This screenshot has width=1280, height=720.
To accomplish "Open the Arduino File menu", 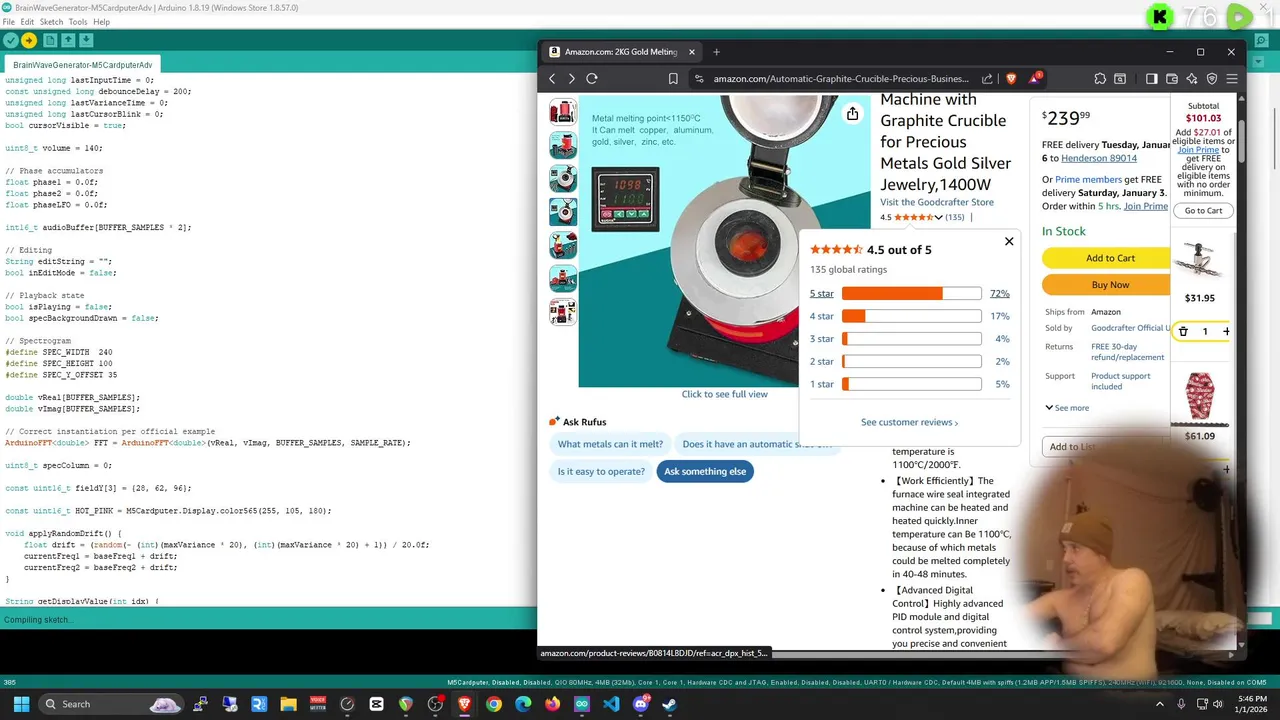I will pos(9,22).
